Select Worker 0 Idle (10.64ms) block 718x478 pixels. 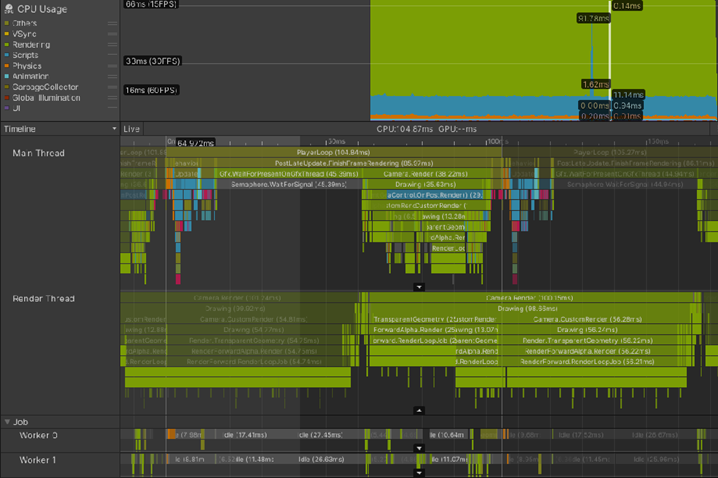pos(449,435)
